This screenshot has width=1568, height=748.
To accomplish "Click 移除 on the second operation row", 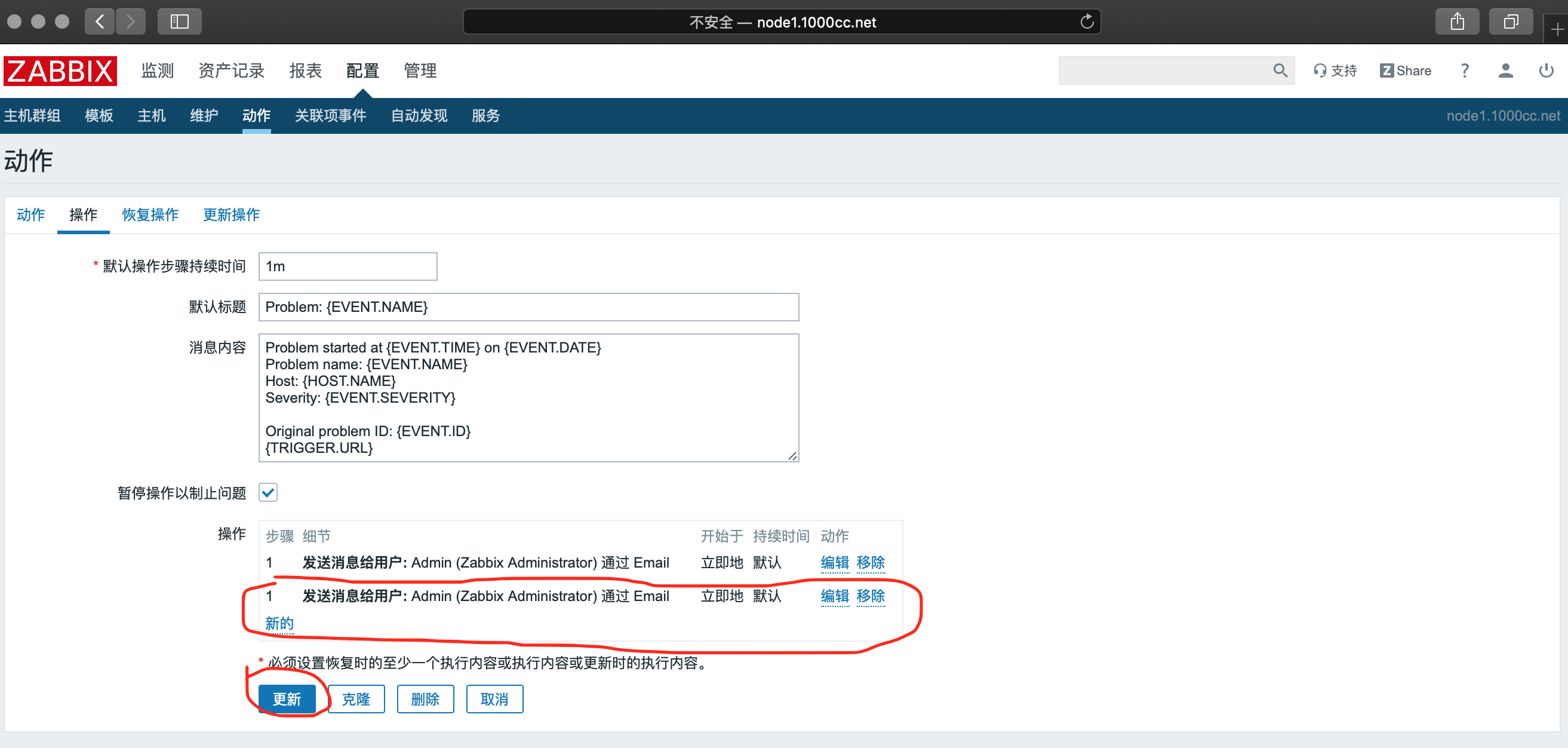I will (871, 596).
